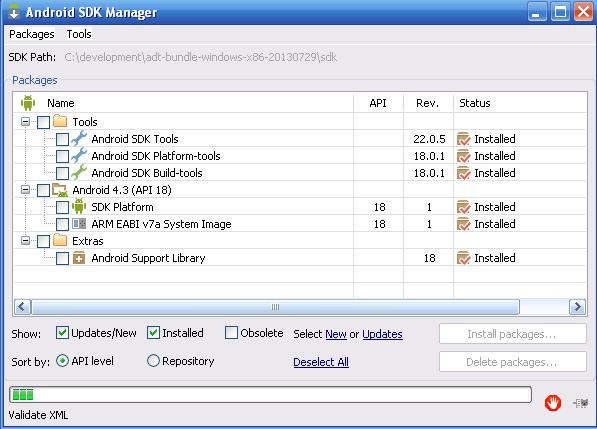Click the Android robot icon in table header

point(28,103)
